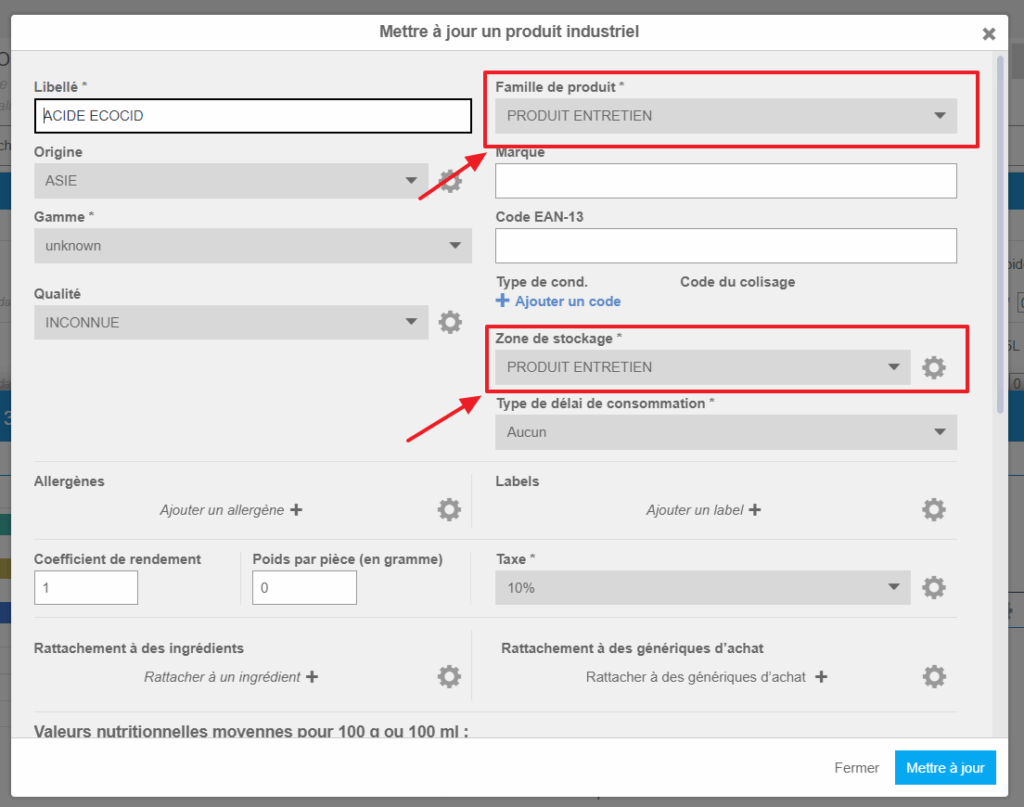
Task: Open gear for génériques d'achat section
Action: click(x=933, y=677)
